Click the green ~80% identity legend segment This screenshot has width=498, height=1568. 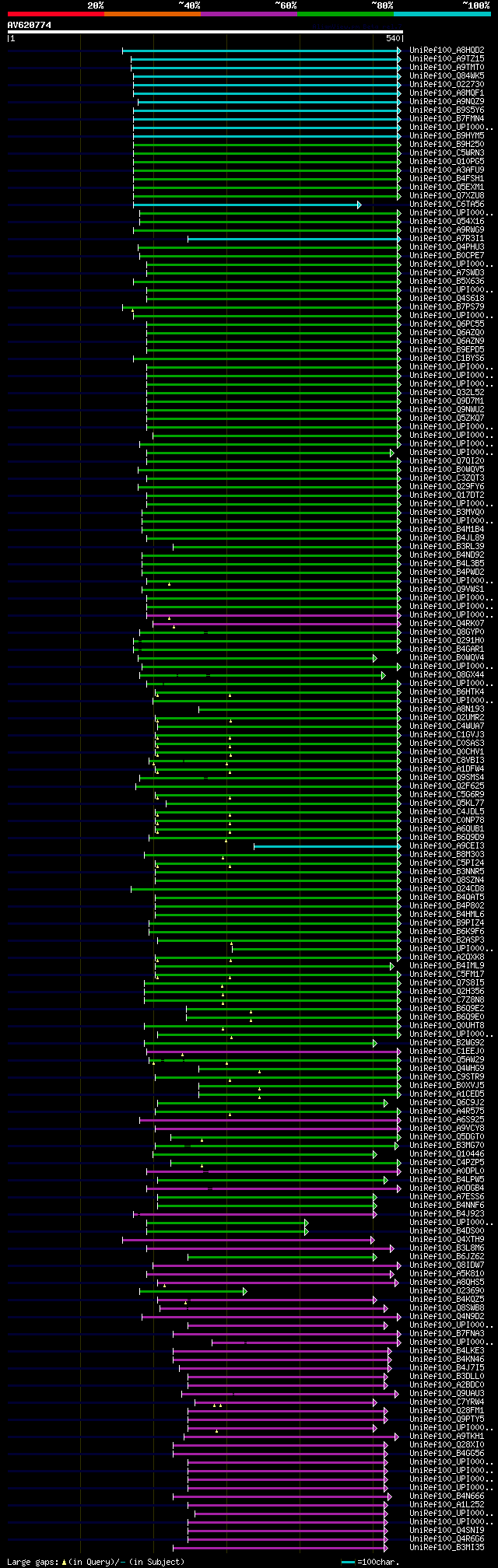(345, 14)
